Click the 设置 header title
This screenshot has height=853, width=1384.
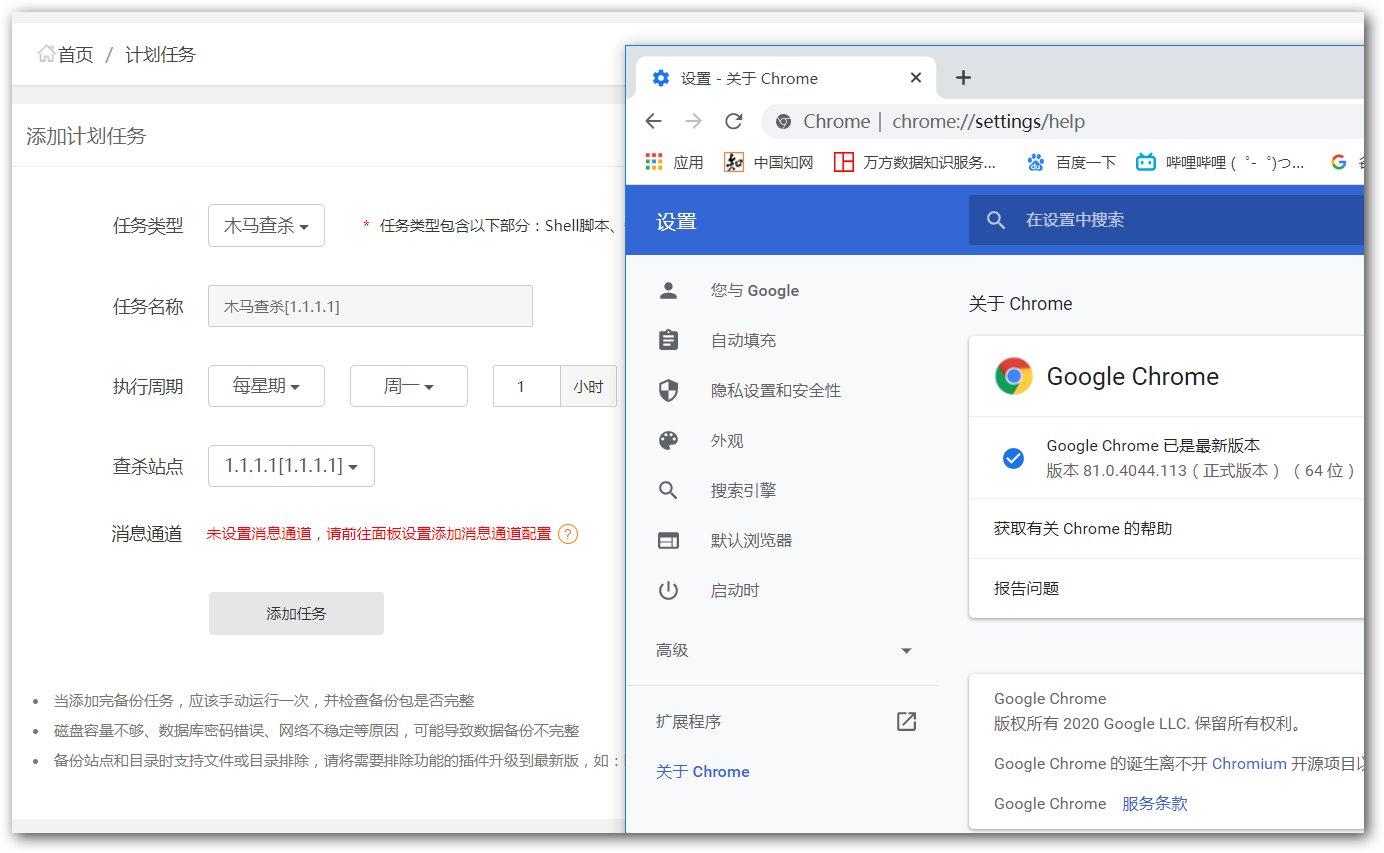point(676,222)
